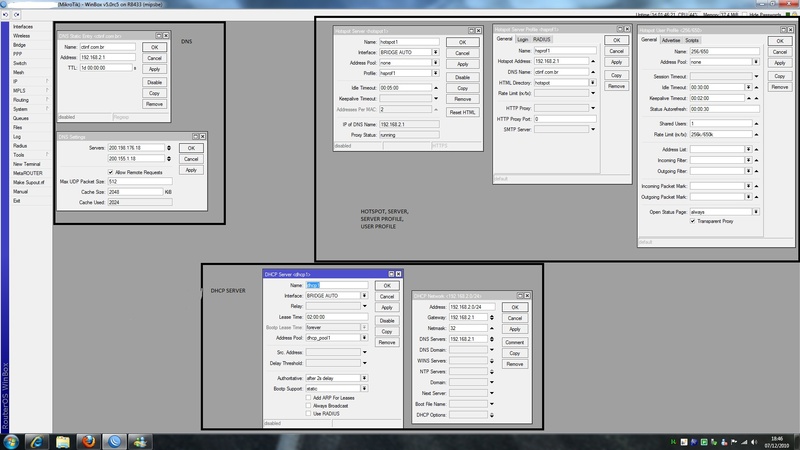Open Firefox from the Windows taskbar
Viewport: 800px width, 450px height.
pos(86,441)
